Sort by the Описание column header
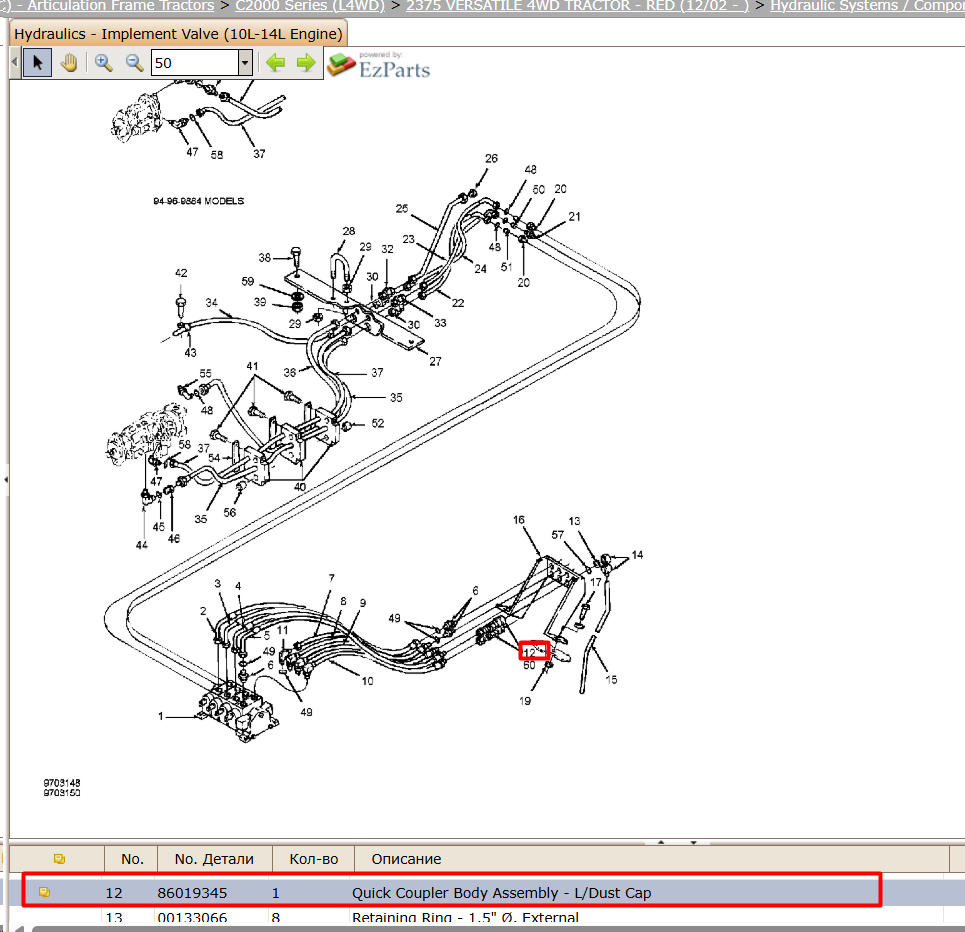Viewport: 965px width, 932px height. [406, 859]
